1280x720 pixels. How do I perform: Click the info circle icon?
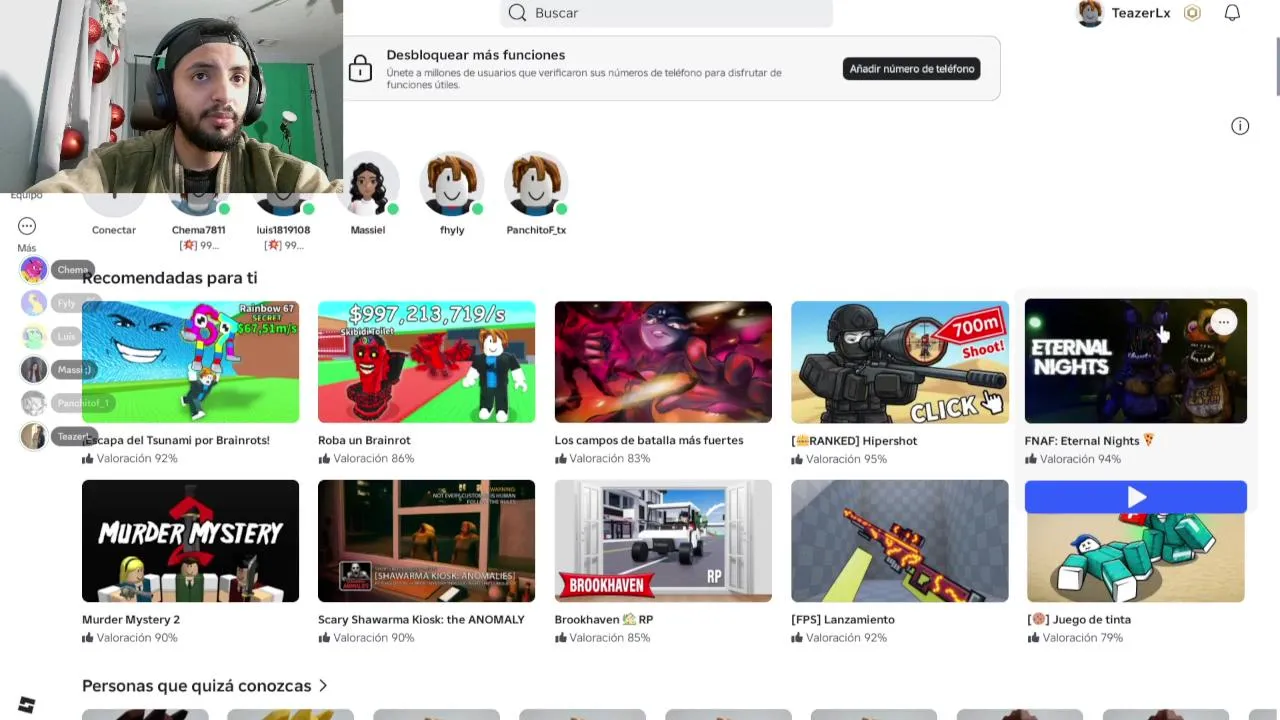point(1240,126)
